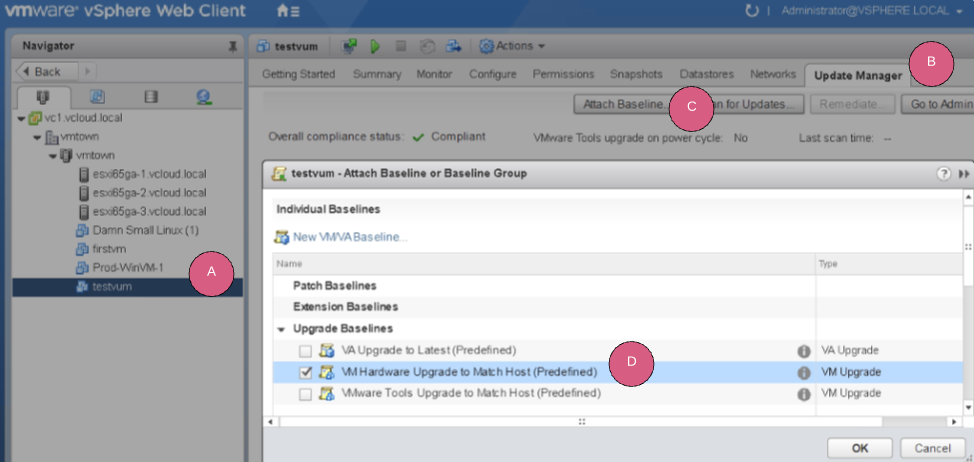Screen dimensions: 974x462
Task: Click the power off square icon
Action: [x=401, y=46]
